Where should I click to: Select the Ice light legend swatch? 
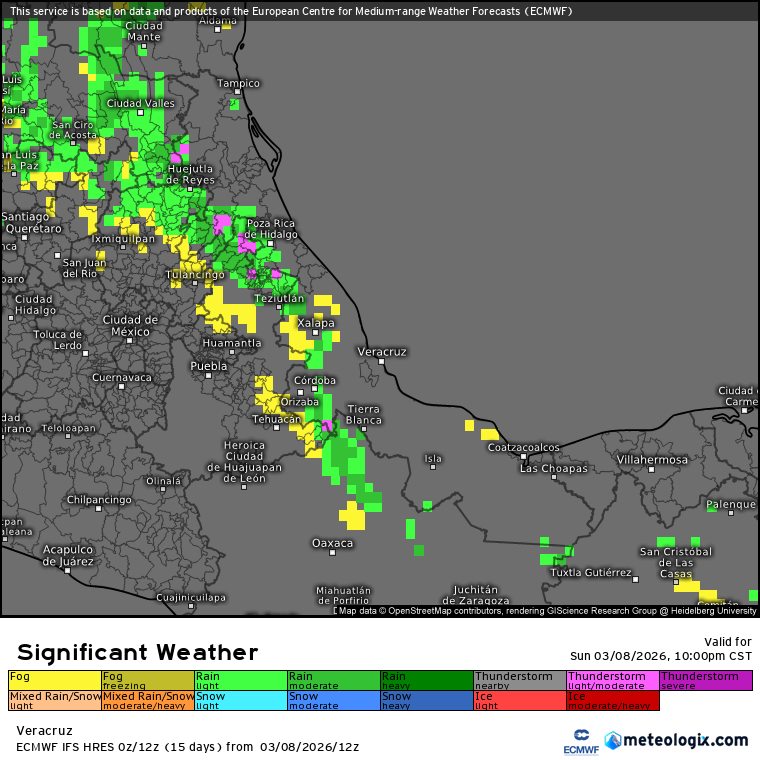520,700
